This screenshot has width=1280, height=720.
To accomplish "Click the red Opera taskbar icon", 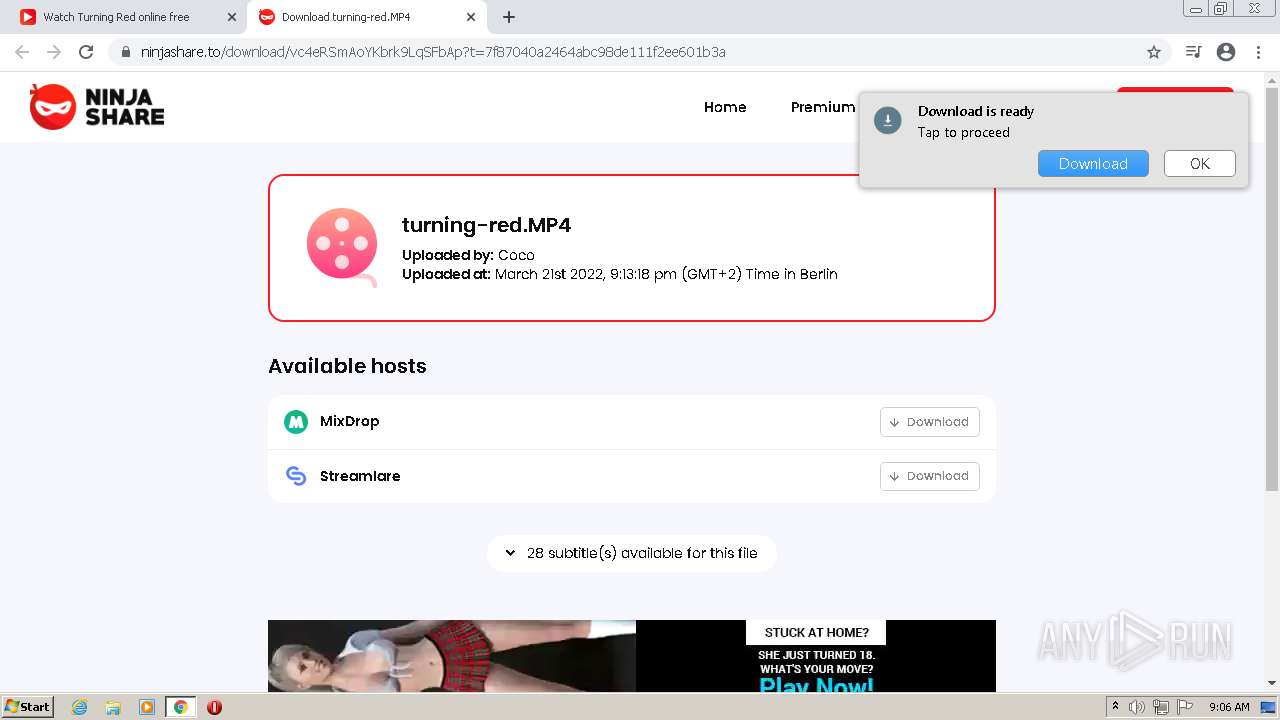I will 214,707.
